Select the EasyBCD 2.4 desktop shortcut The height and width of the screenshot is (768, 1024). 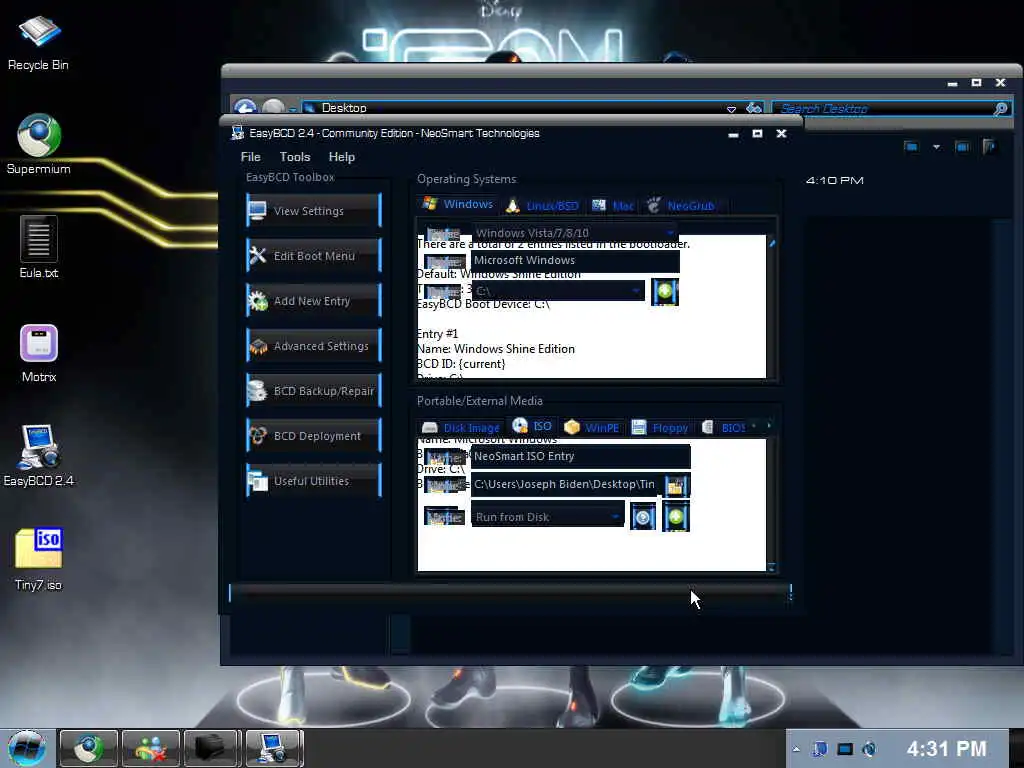pos(39,456)
